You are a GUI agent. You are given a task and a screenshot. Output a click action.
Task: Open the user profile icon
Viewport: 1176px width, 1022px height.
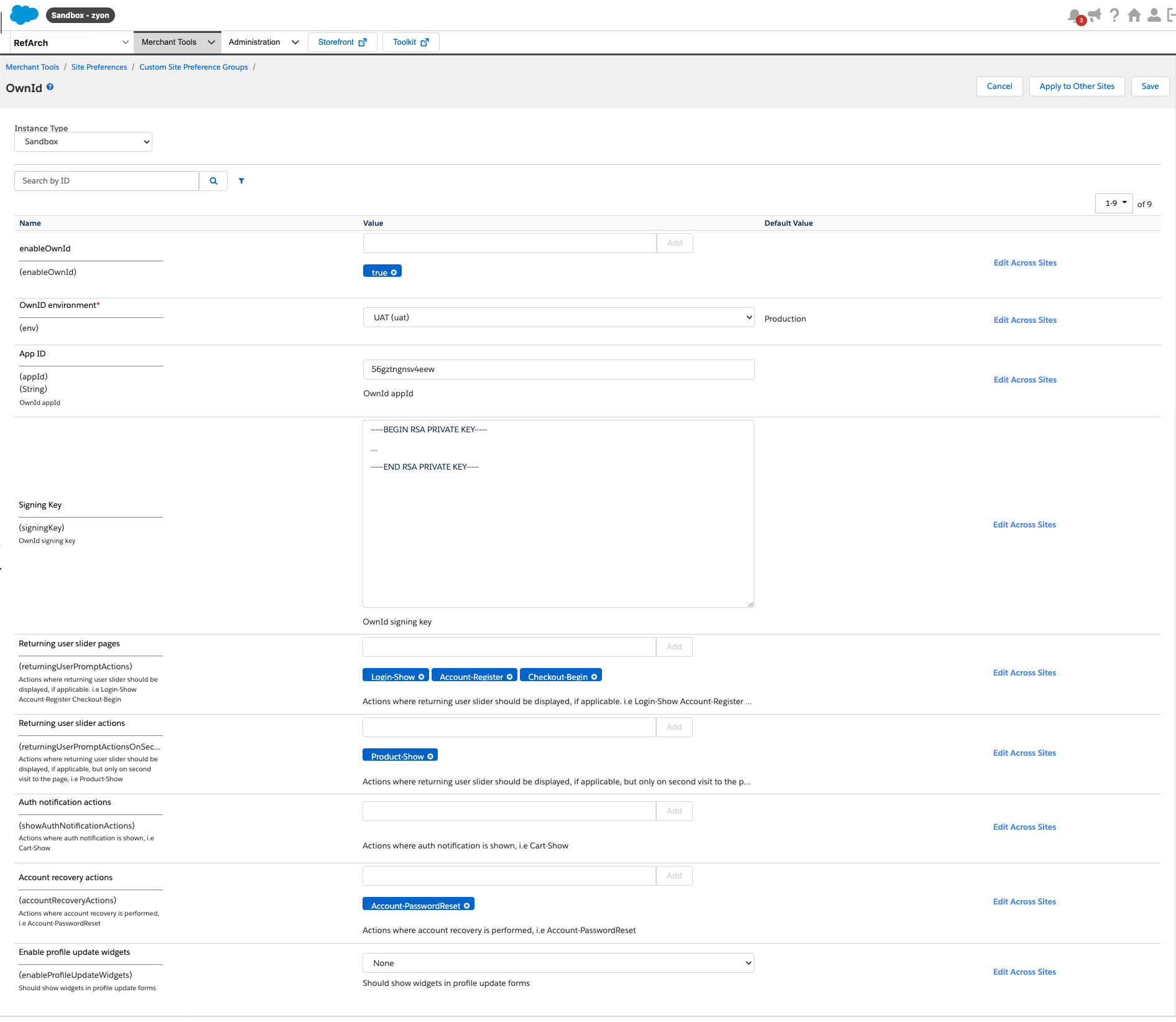click(x=1154, y=15)
